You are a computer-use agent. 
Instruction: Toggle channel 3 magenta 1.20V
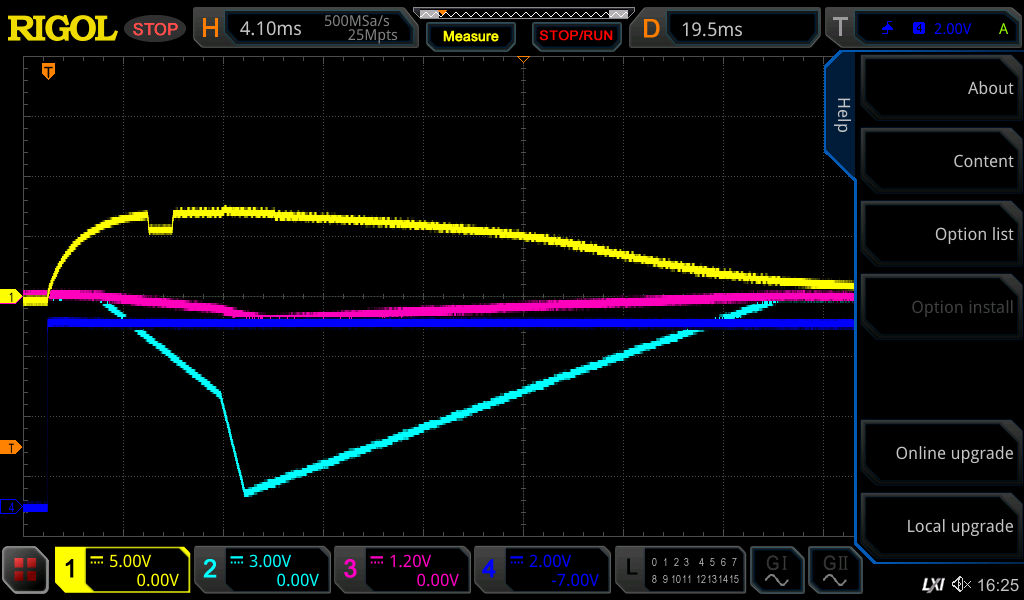click(401, 571)
